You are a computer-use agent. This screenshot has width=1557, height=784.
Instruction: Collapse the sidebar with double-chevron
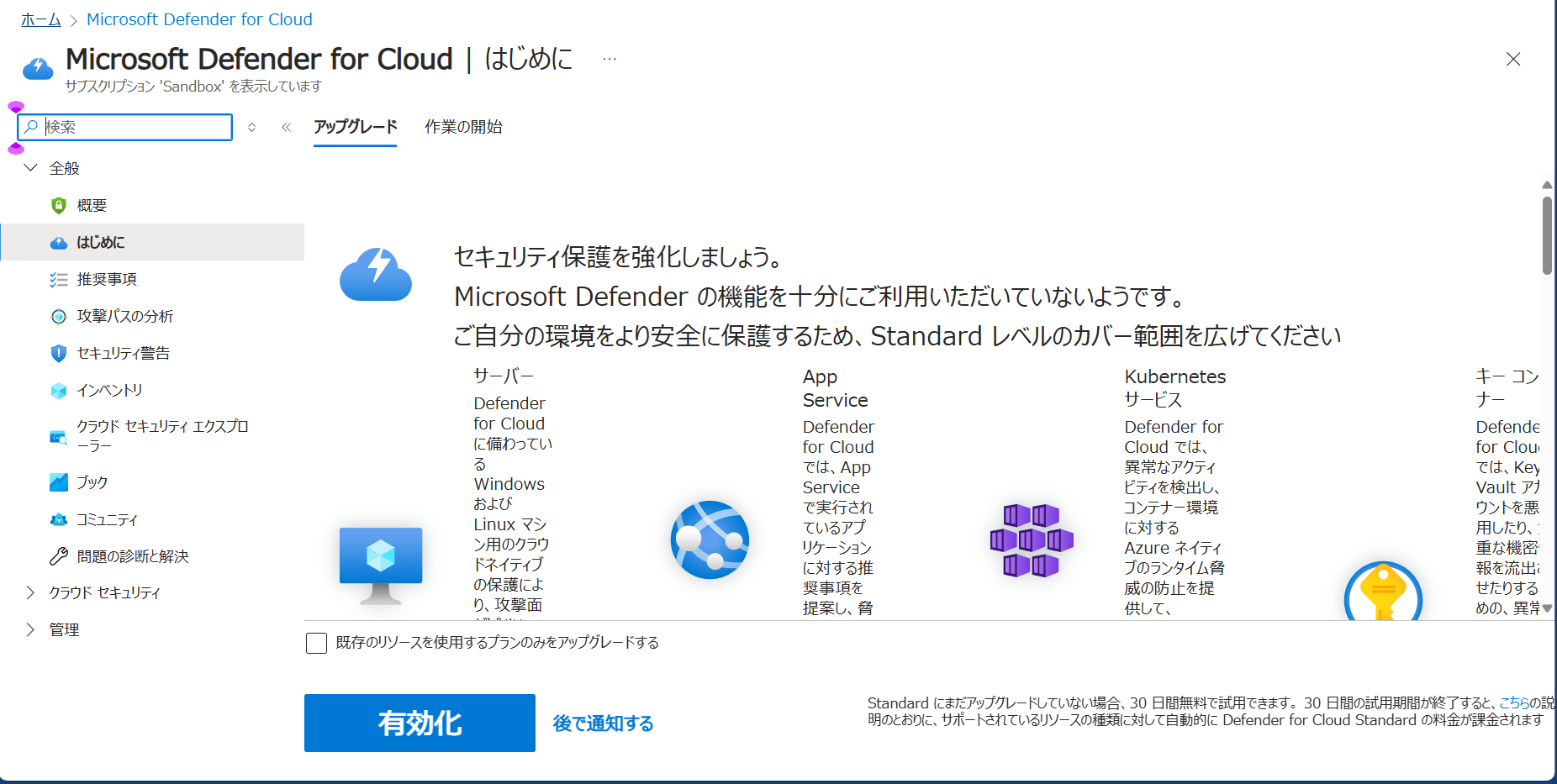coord(286,128)
